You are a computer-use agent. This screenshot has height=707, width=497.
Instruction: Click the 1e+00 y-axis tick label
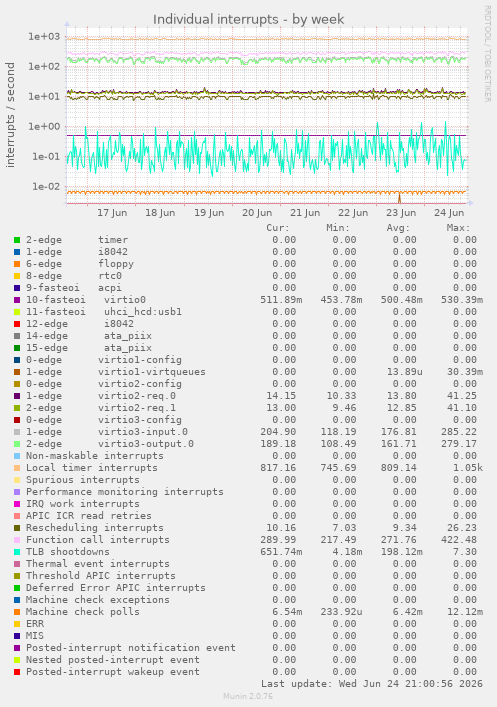click(44, 126)
